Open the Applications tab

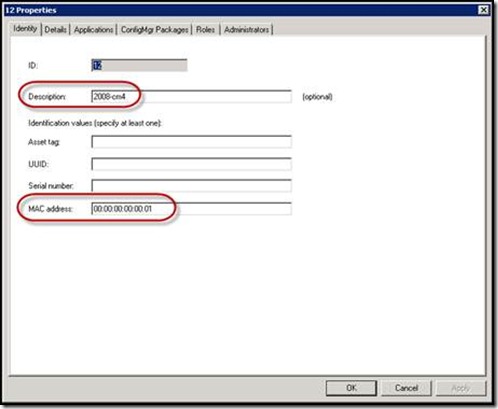point(93,30)
